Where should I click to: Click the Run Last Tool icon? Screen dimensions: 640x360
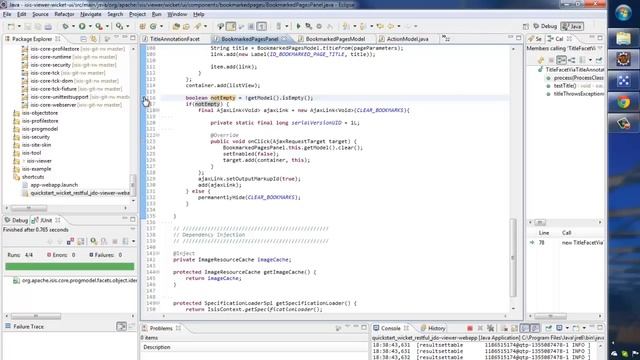tap(99, 27)
